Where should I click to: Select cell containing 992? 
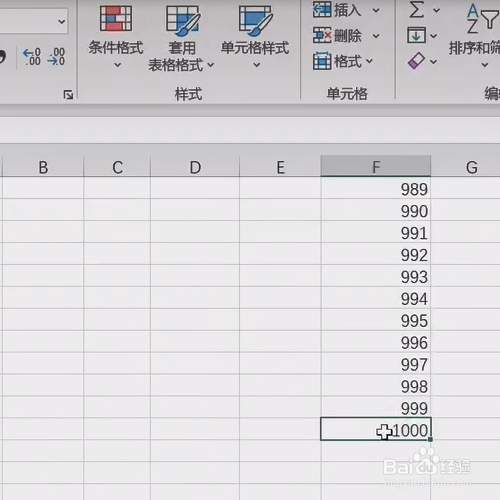tap(376, 254)
